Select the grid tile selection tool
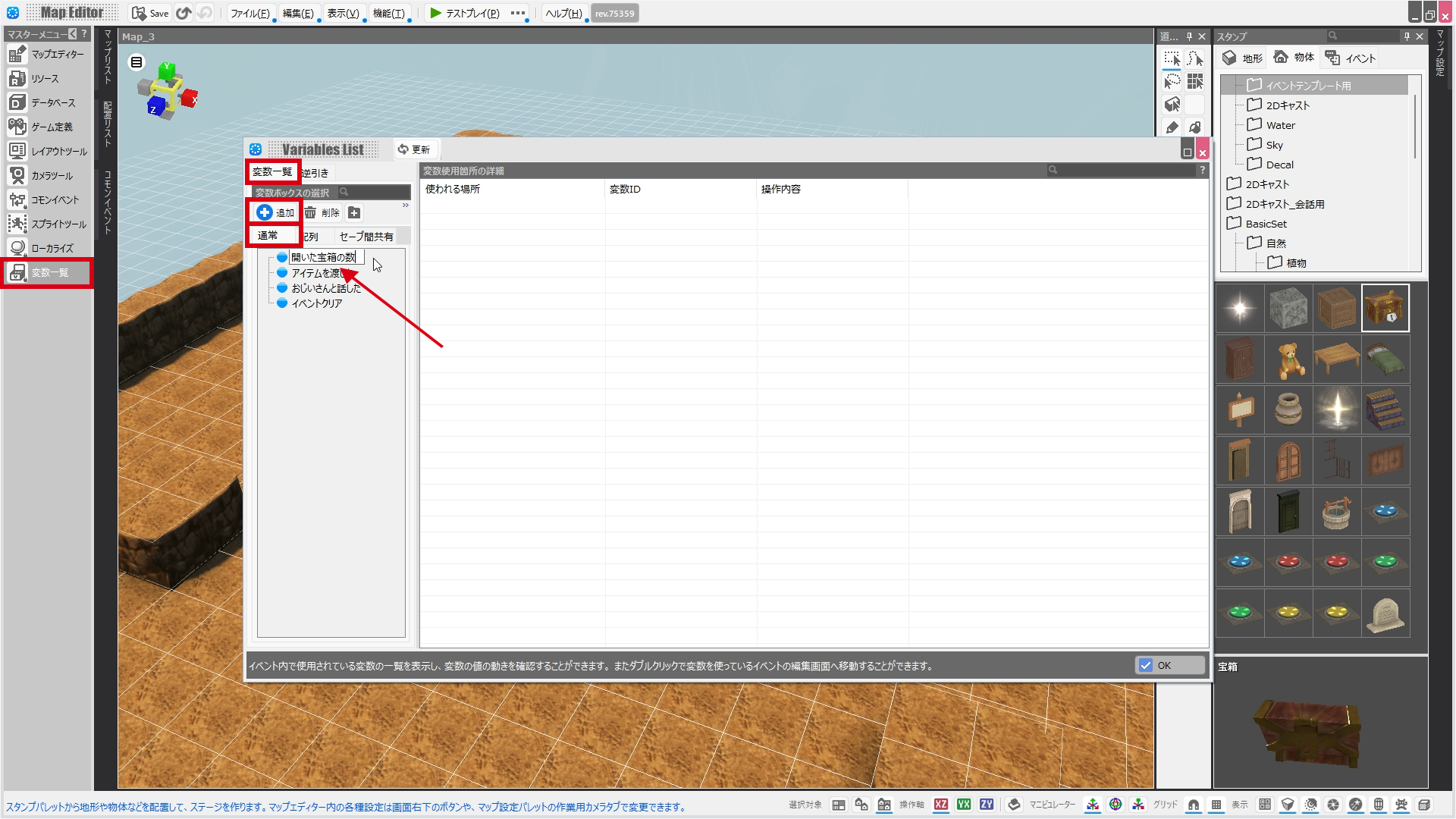 pyautogui.click(x=1195, y=81)
